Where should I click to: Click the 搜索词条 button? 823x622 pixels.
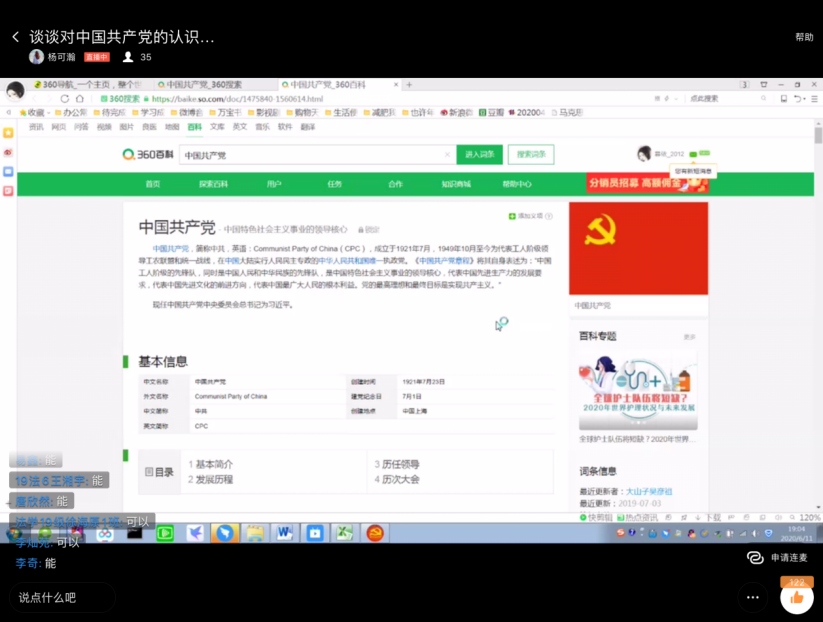(x=530, y=155)
